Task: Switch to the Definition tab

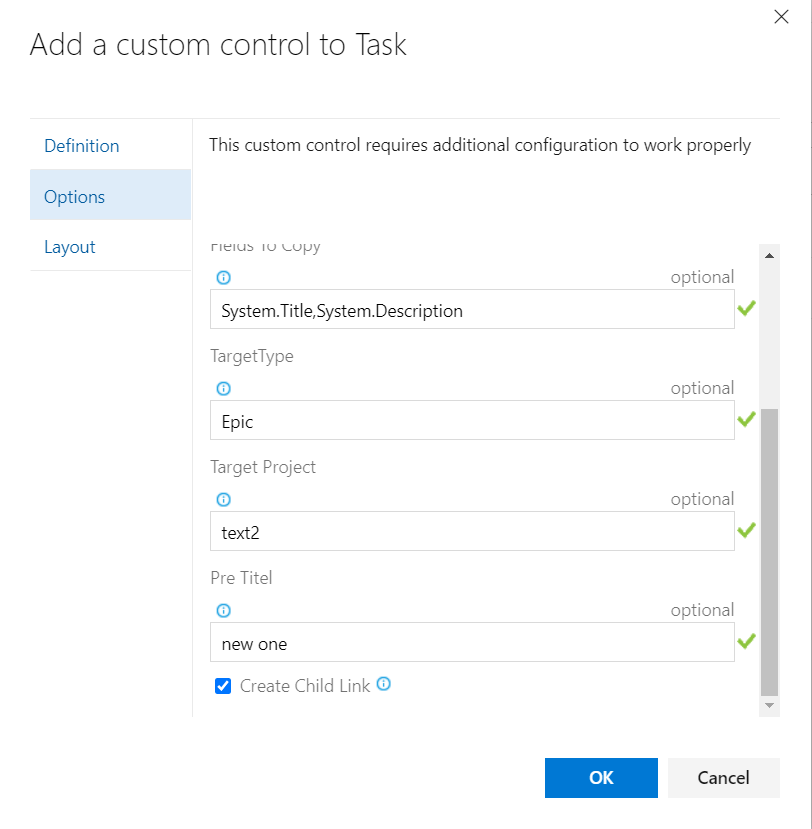Action: pyautogui.click(x=82, y=146)
